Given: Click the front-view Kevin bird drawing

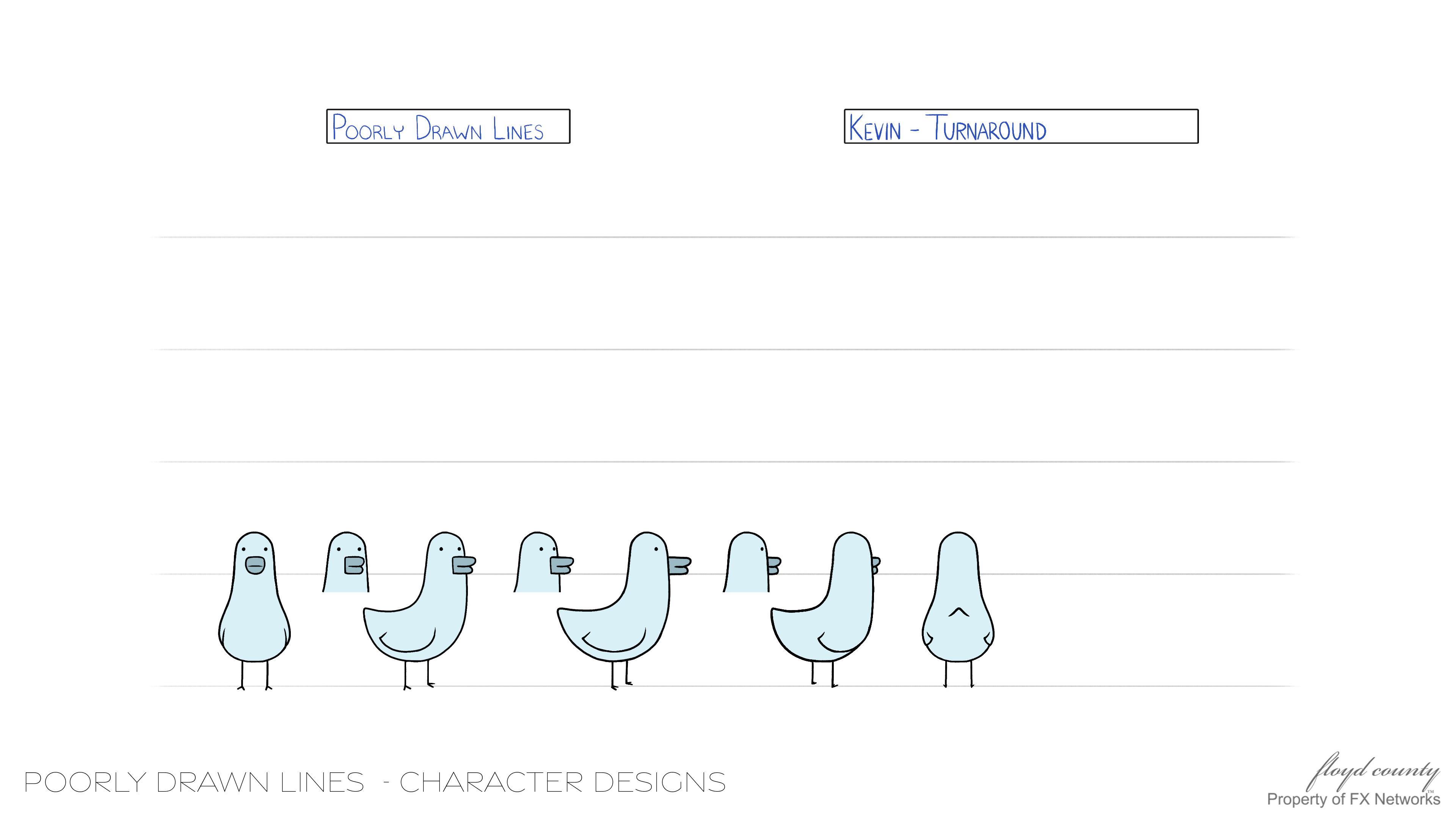Looking at the screenshot, I should [254, 610].
